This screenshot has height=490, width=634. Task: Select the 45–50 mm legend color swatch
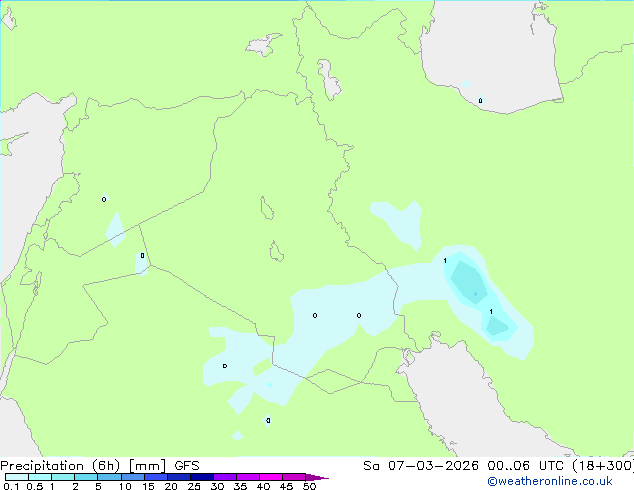[x=294, y=477]
